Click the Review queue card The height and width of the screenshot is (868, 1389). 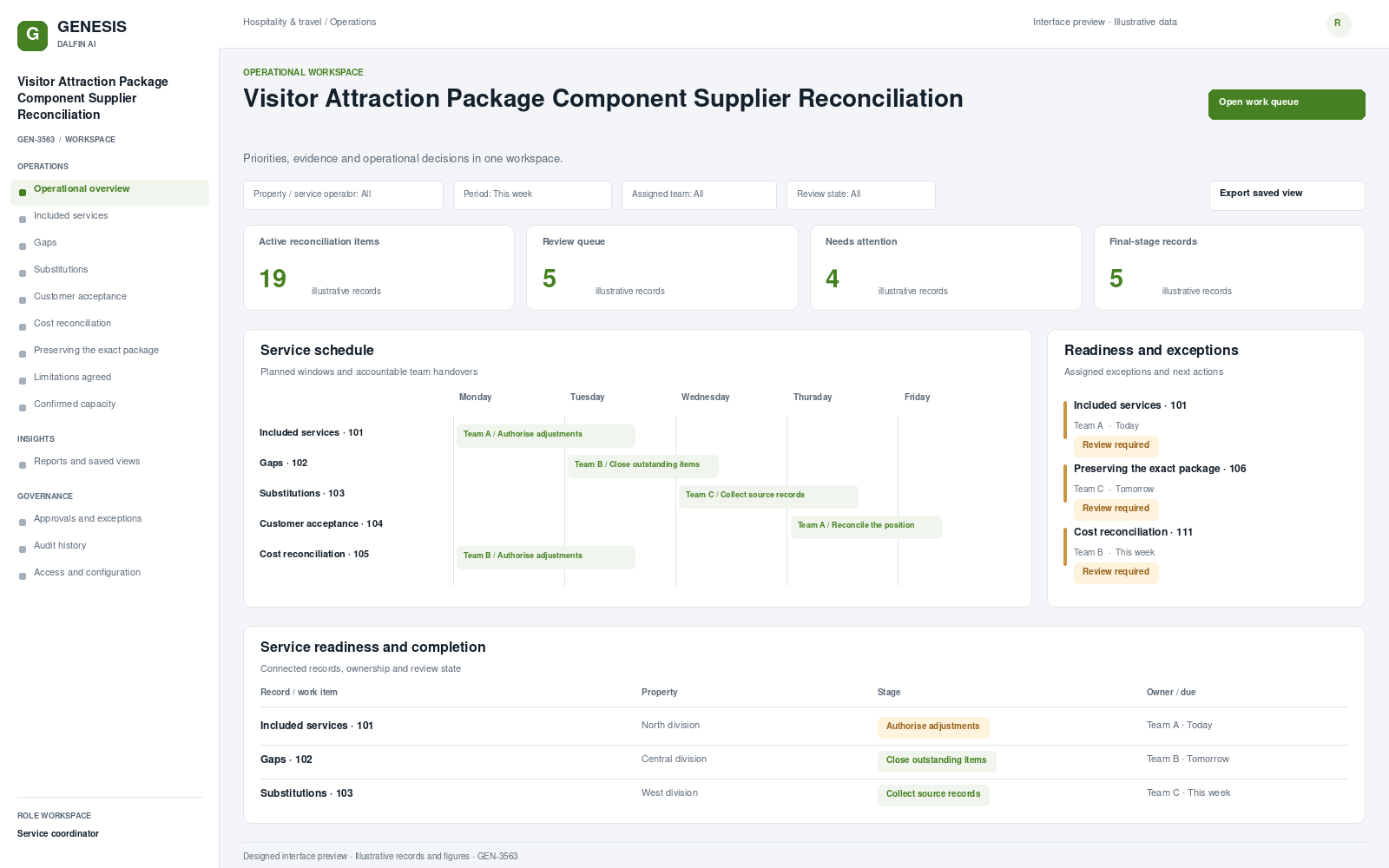[x=662, y=268]
